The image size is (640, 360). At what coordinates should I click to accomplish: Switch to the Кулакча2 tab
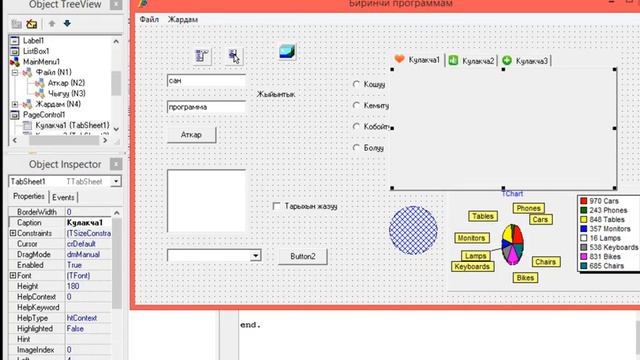pyautogui.click(x=473, y=61)
